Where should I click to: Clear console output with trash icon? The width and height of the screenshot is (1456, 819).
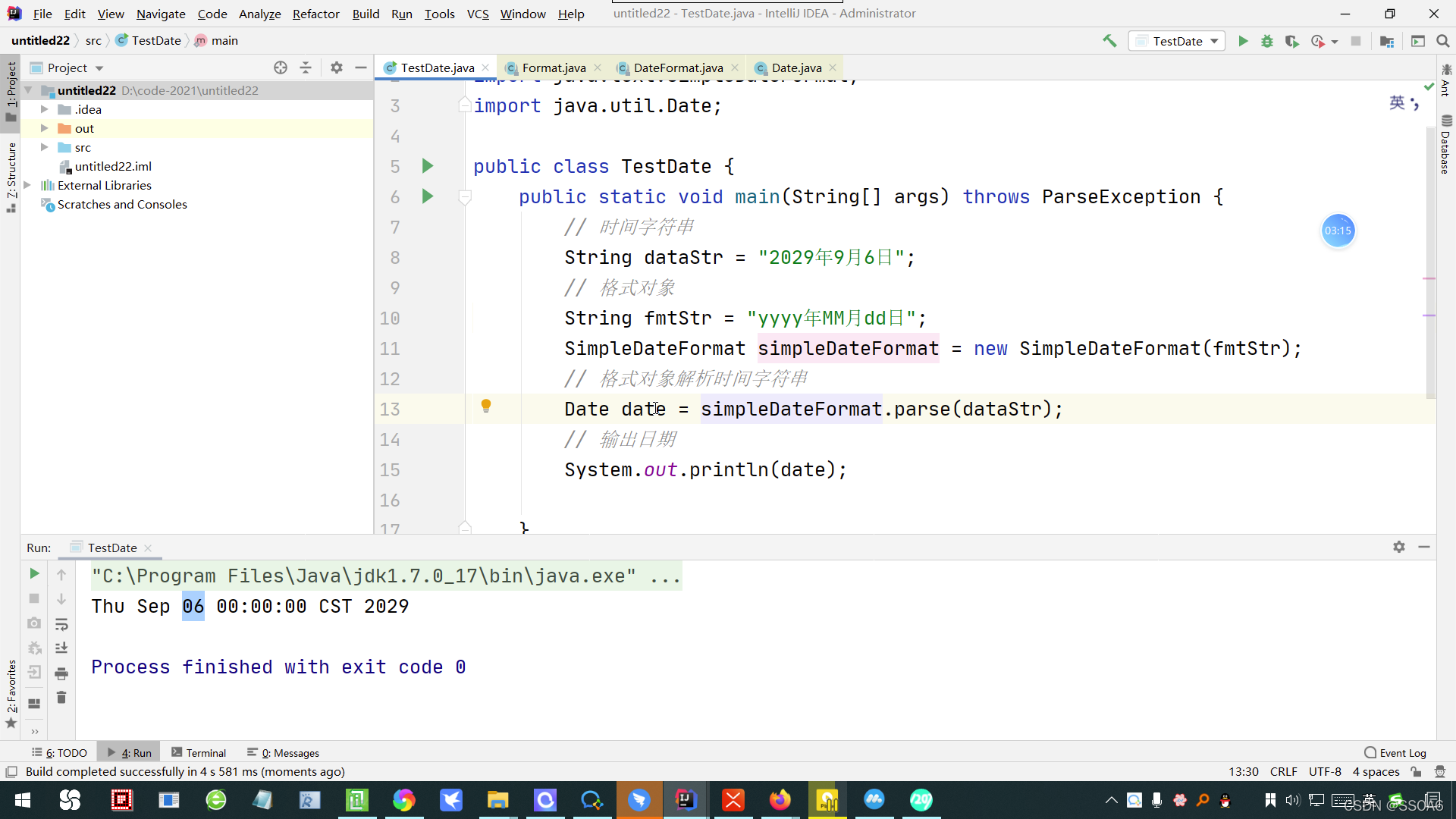pos(61,698)
